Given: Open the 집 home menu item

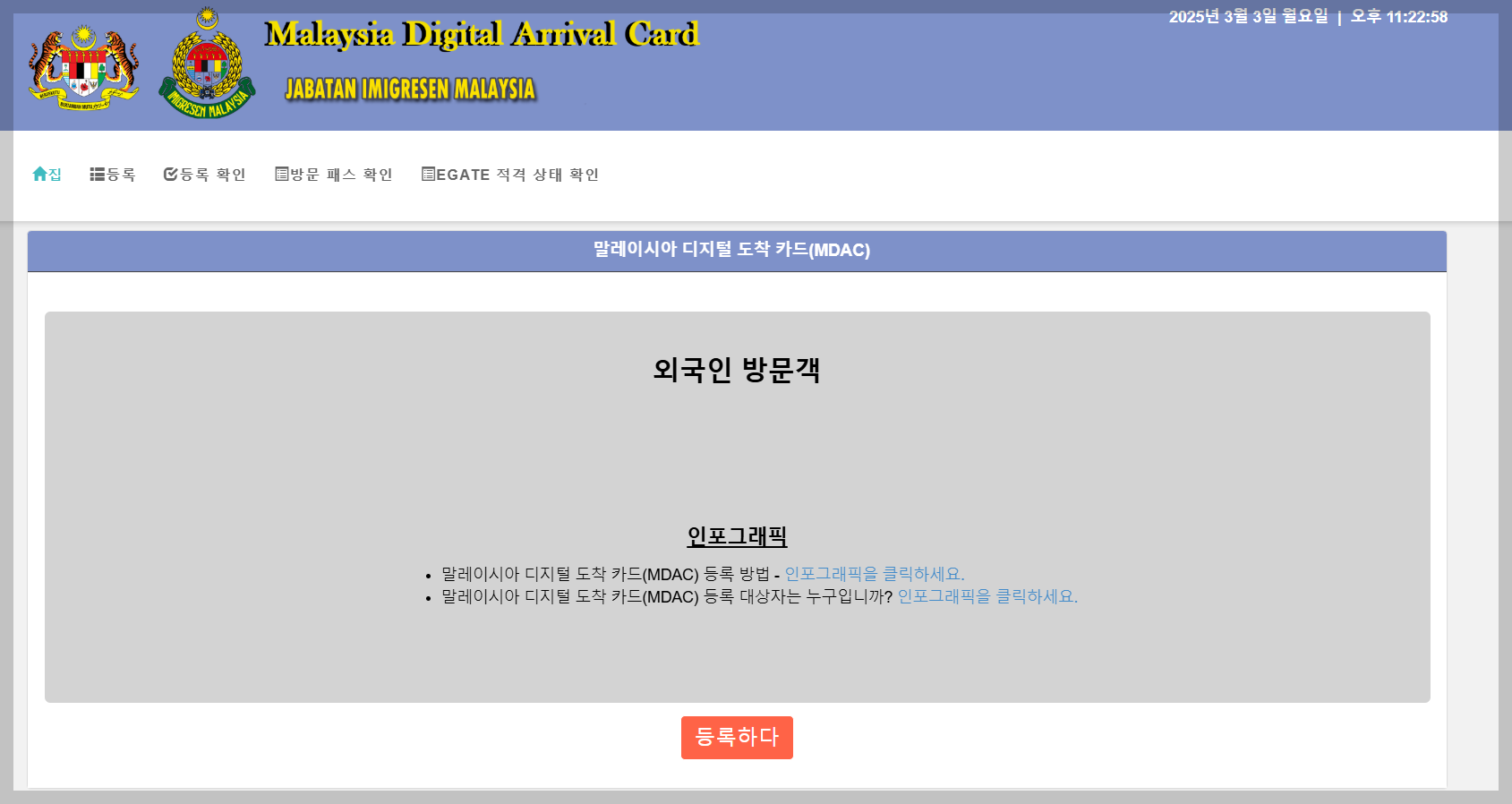Looking at the screenshot, I should click(47, 175).
